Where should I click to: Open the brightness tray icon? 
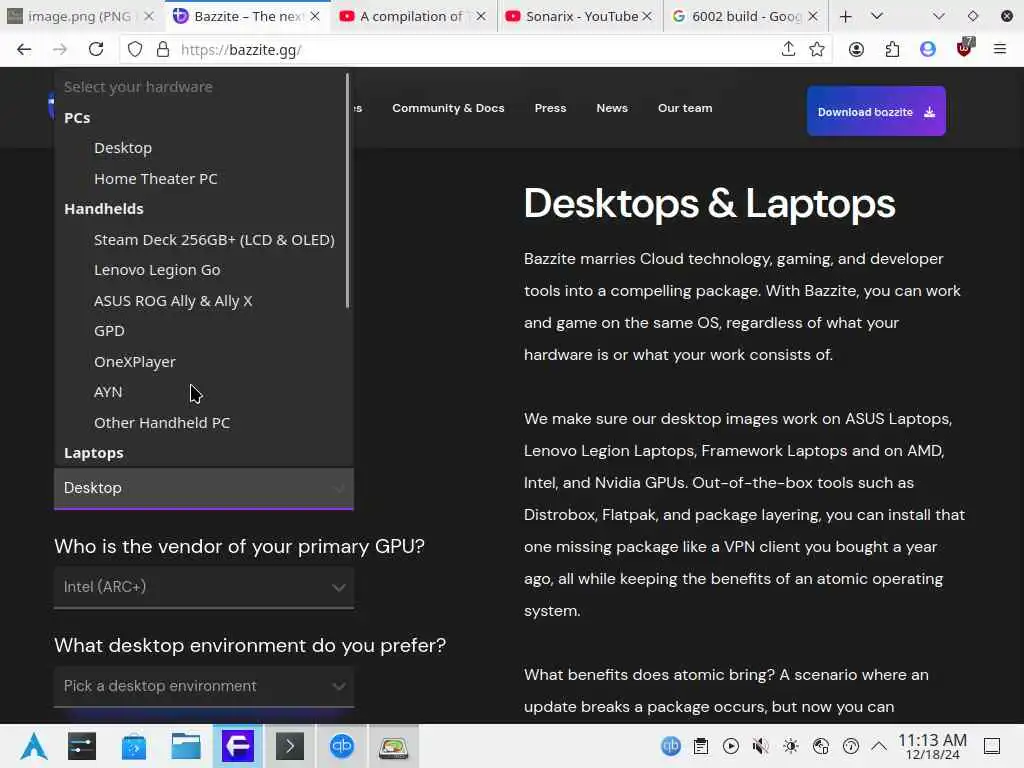(x=791, y=746)
